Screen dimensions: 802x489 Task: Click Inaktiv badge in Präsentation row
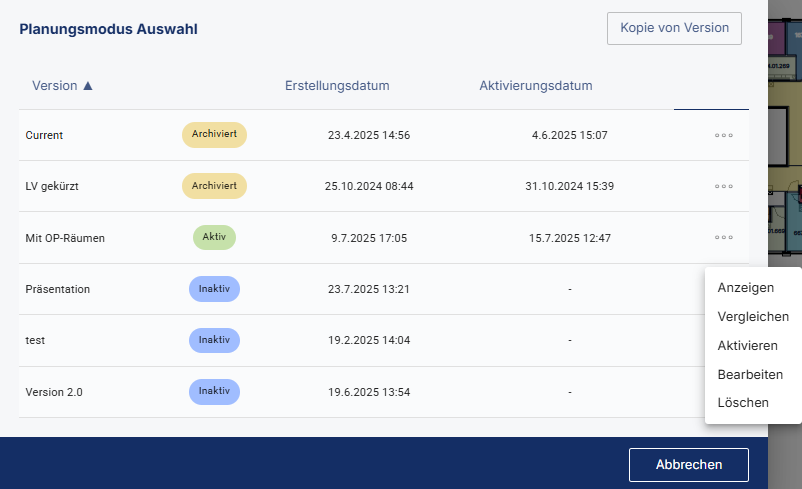click(x=214, y=289)
